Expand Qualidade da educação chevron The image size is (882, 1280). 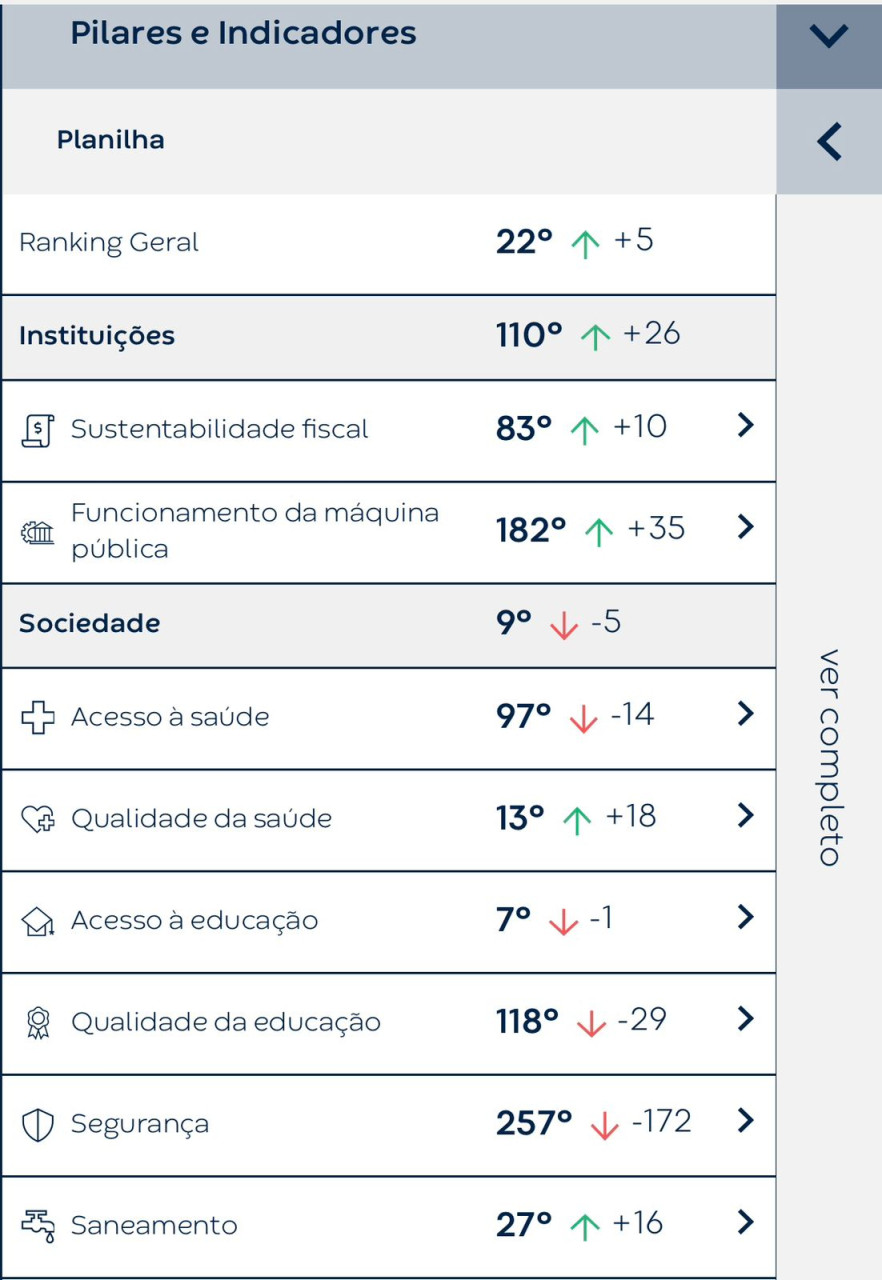coord(745,1018)
